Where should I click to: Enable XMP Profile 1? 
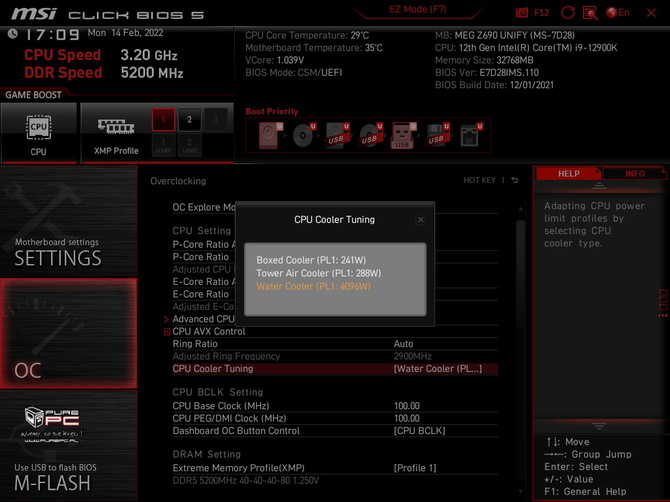click(x=163, y=120)
